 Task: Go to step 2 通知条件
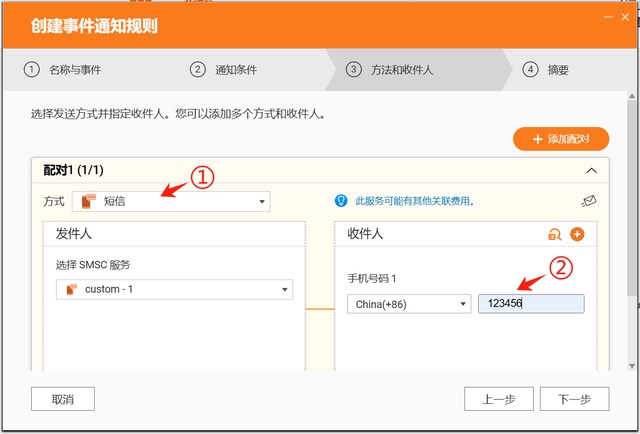tap(223, 70)
